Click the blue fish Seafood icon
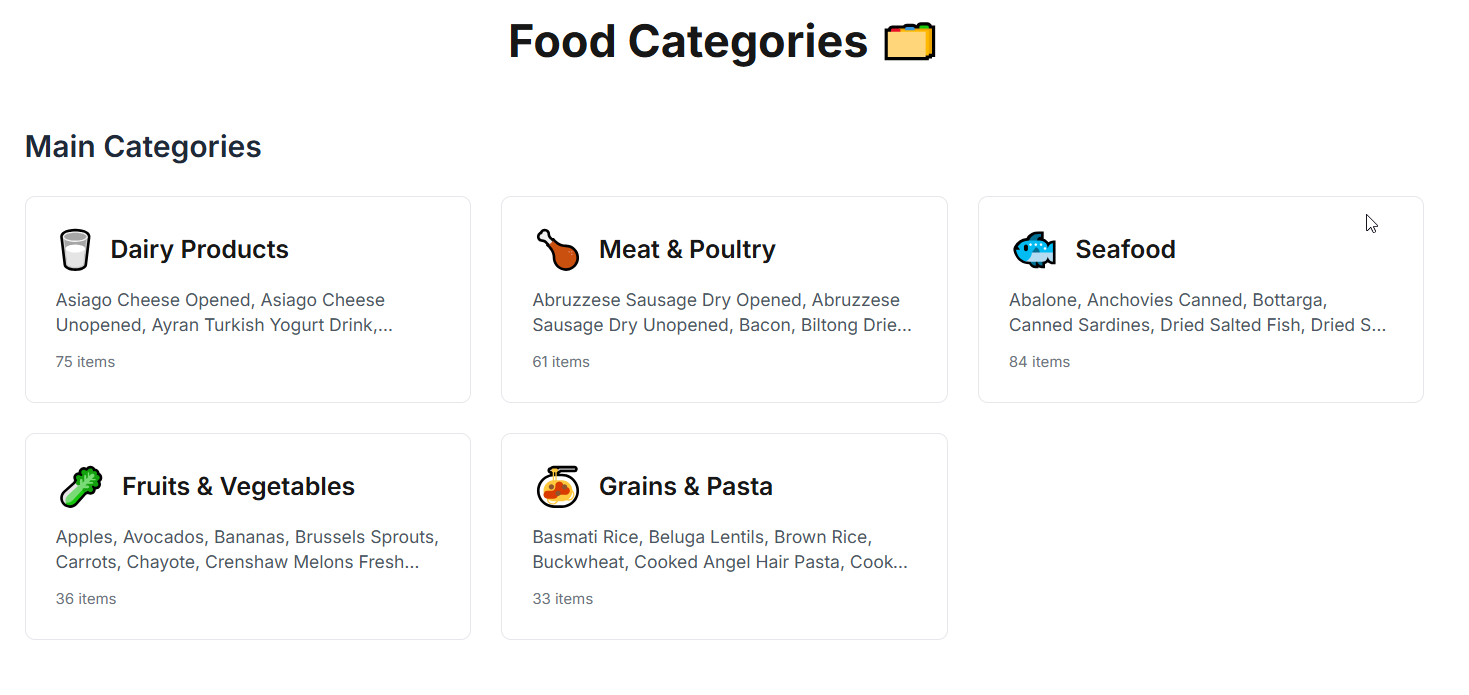 tap(1033, 249)
